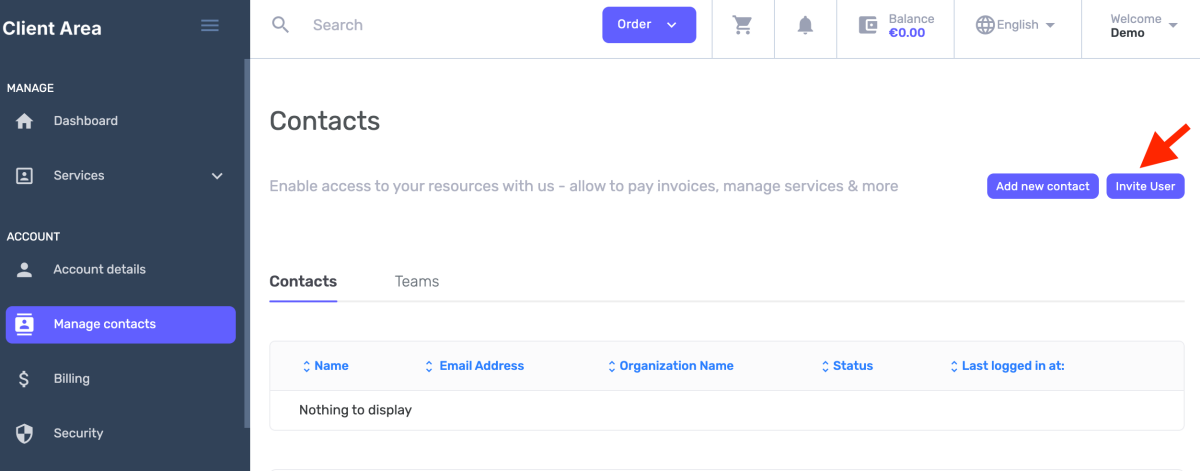Expand the Welcome Demo user menu
The height and width of the screenshot is (471, 1200).
[x=1144, y=25]
